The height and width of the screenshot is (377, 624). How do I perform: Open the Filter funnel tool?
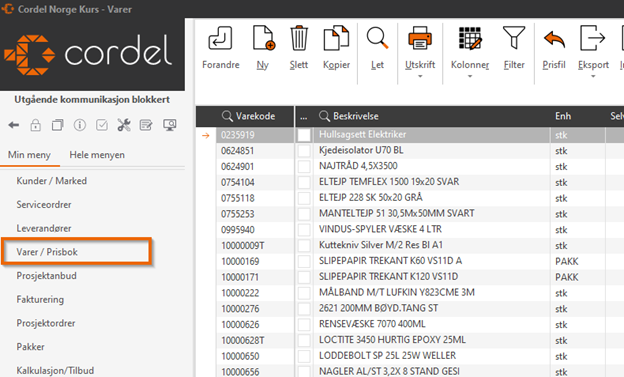(514, 38)
